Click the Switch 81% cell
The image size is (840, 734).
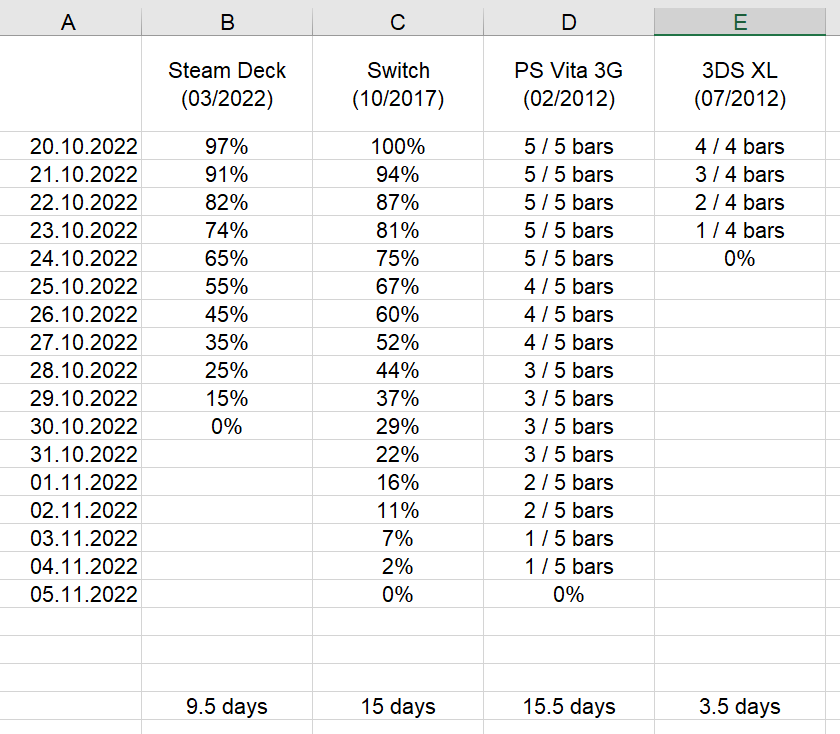click(x=398, y=230)
